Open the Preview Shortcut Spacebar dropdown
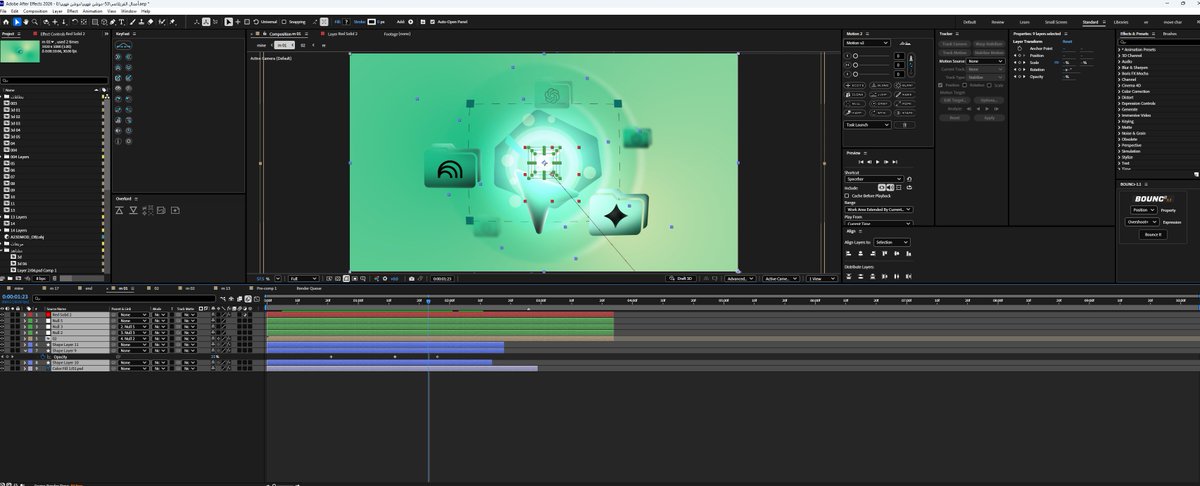1200x486 pixels. (874, 179)
